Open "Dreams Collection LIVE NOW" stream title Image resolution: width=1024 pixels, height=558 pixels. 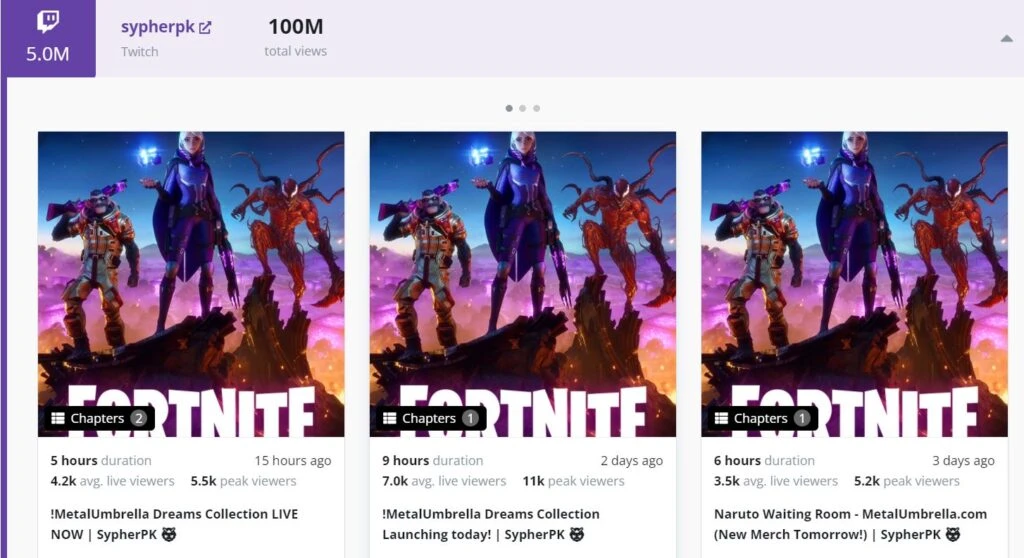pos(174,524)
